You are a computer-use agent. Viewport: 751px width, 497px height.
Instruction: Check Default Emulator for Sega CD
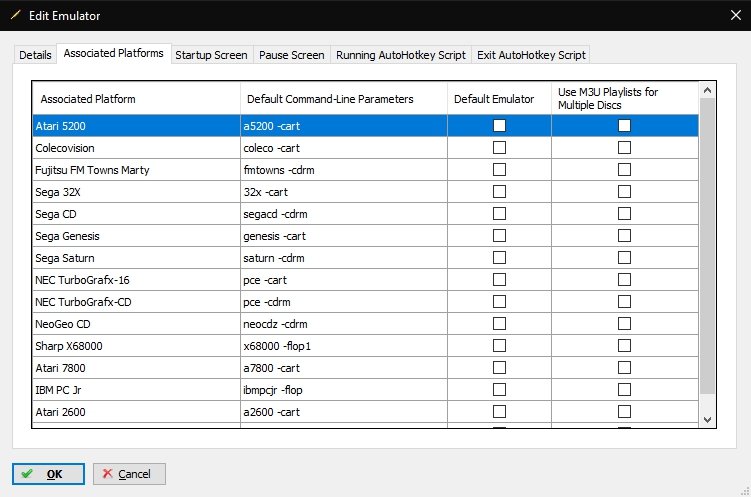click(499, 214)
